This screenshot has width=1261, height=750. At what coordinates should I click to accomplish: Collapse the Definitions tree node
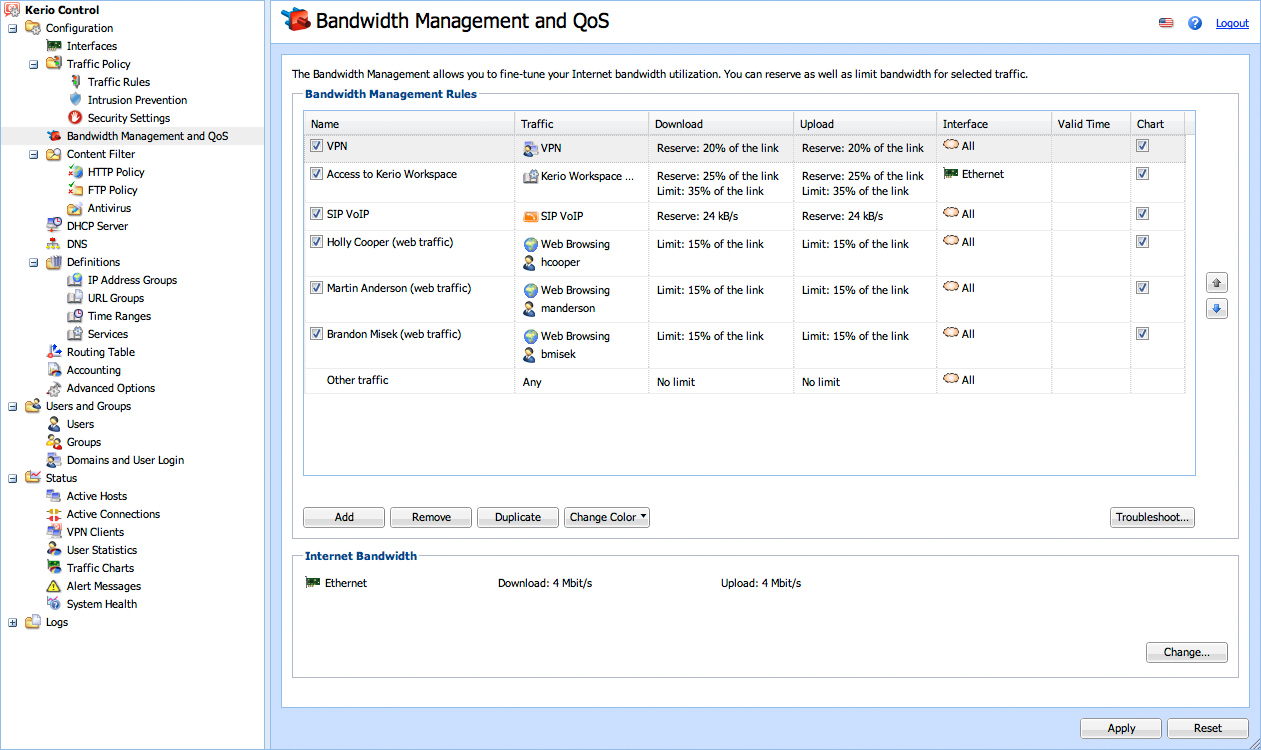[x=34, y=262]
